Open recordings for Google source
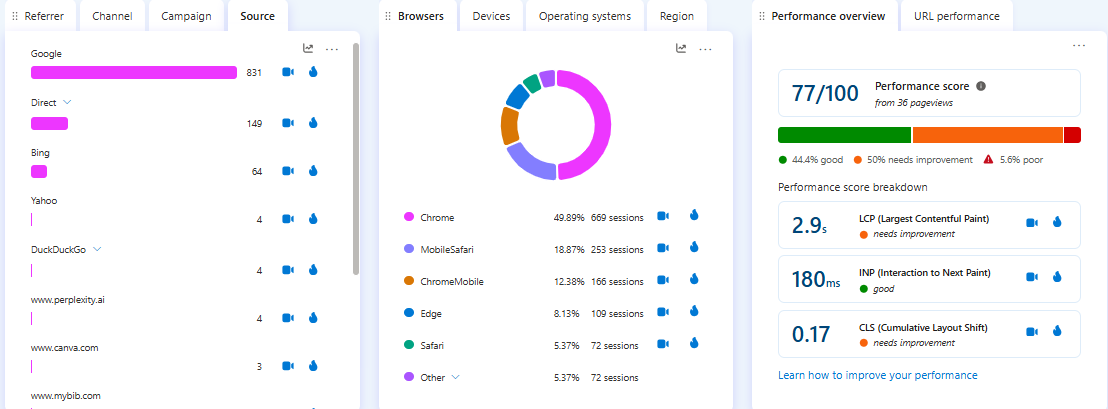The height and width of the screenshot is (409, 1108). point(288,72)
